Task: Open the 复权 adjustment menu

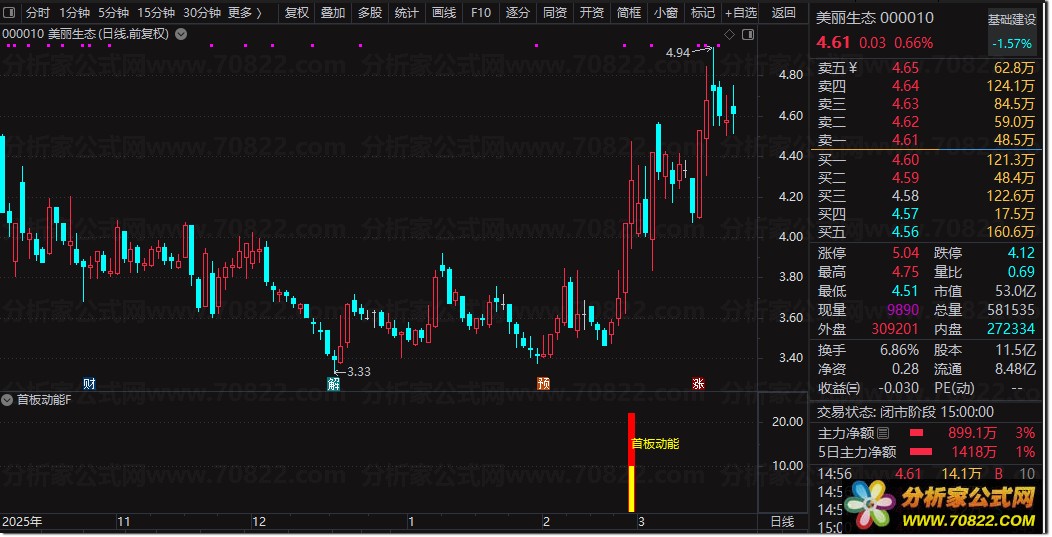Action: pyautogui.click(x=297, y=13)
